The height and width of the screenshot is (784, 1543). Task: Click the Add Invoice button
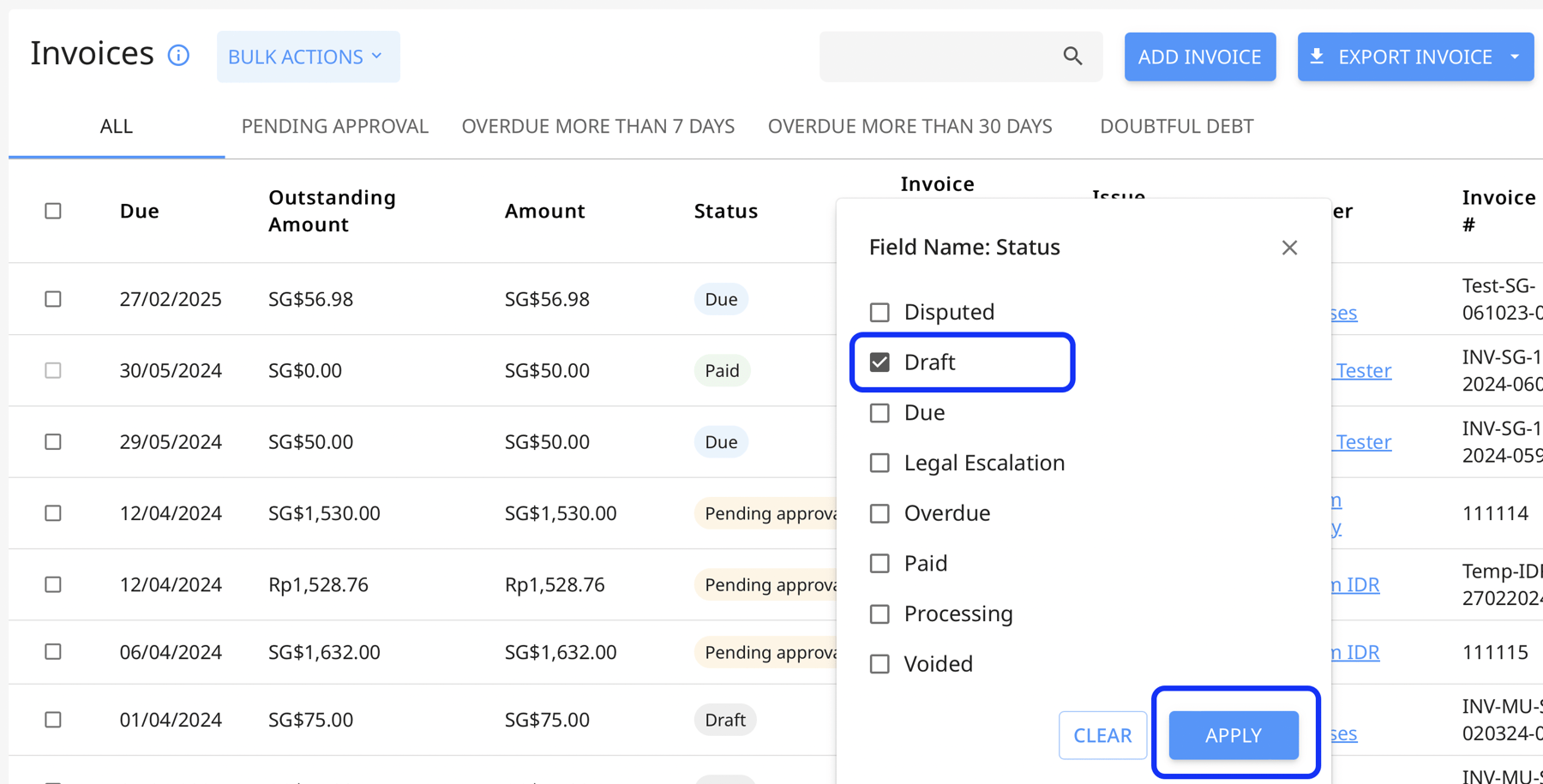(1199, 57)
